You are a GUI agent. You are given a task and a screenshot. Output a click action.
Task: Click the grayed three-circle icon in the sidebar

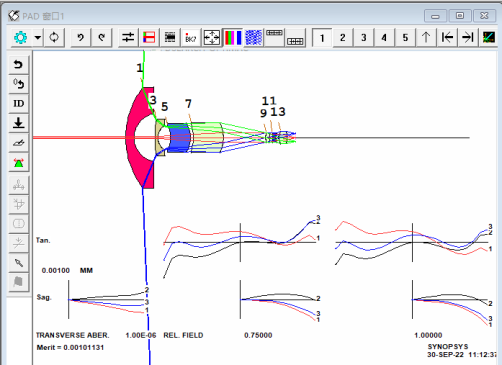(19, 185)
